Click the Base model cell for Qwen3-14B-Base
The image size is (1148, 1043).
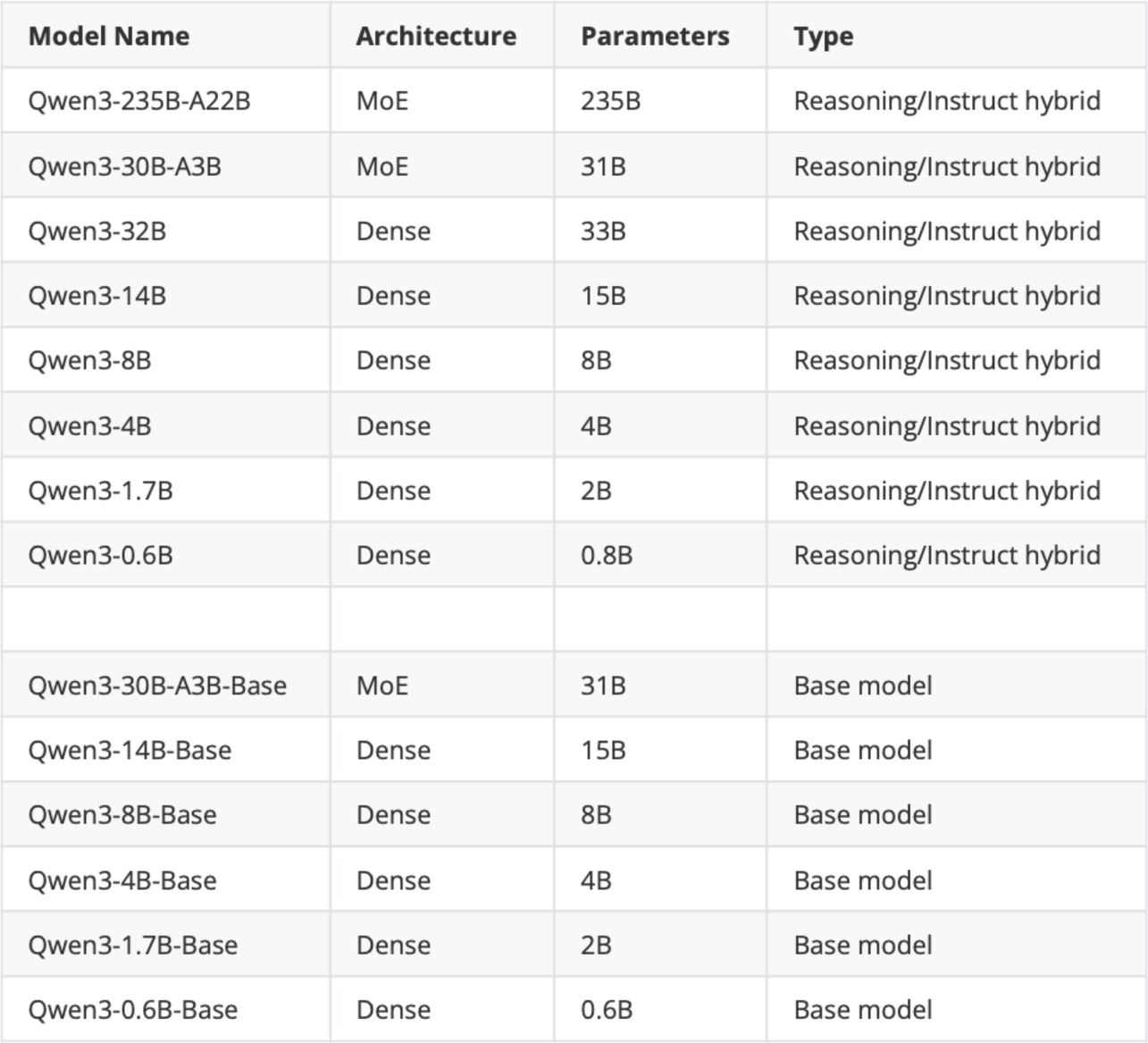(x=862, y=749)
